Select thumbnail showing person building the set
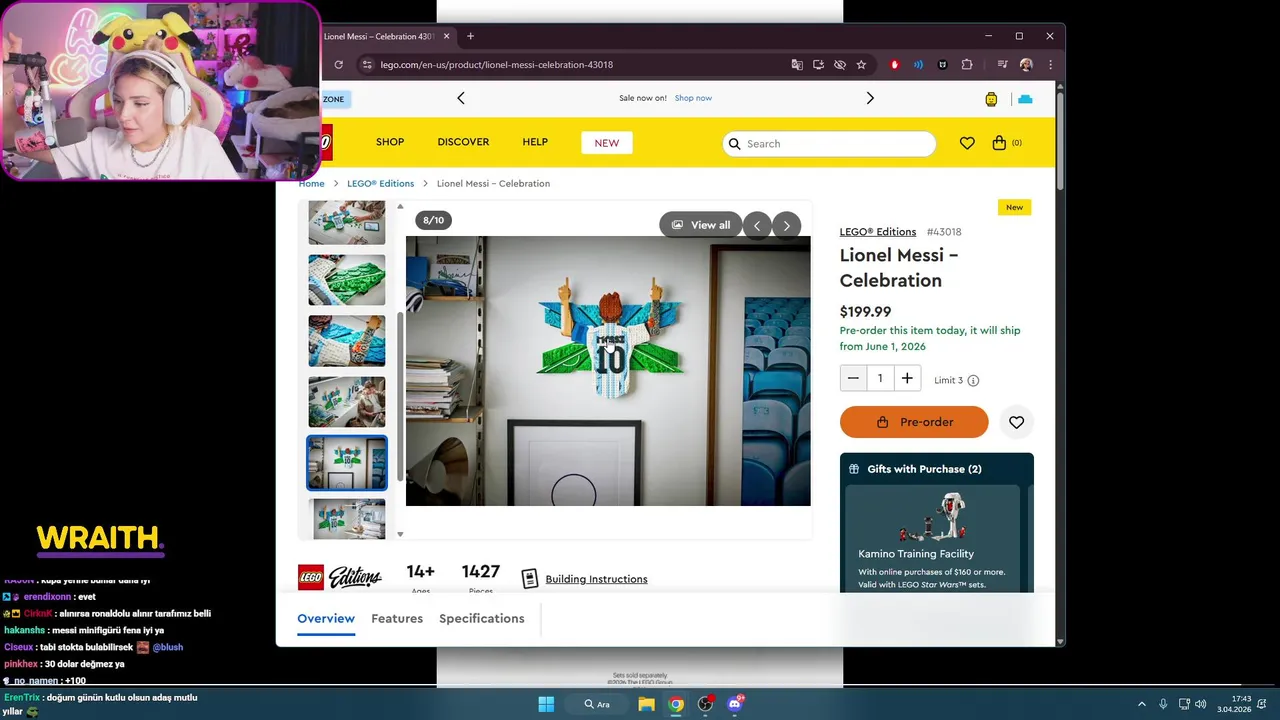 click(347, 402)
